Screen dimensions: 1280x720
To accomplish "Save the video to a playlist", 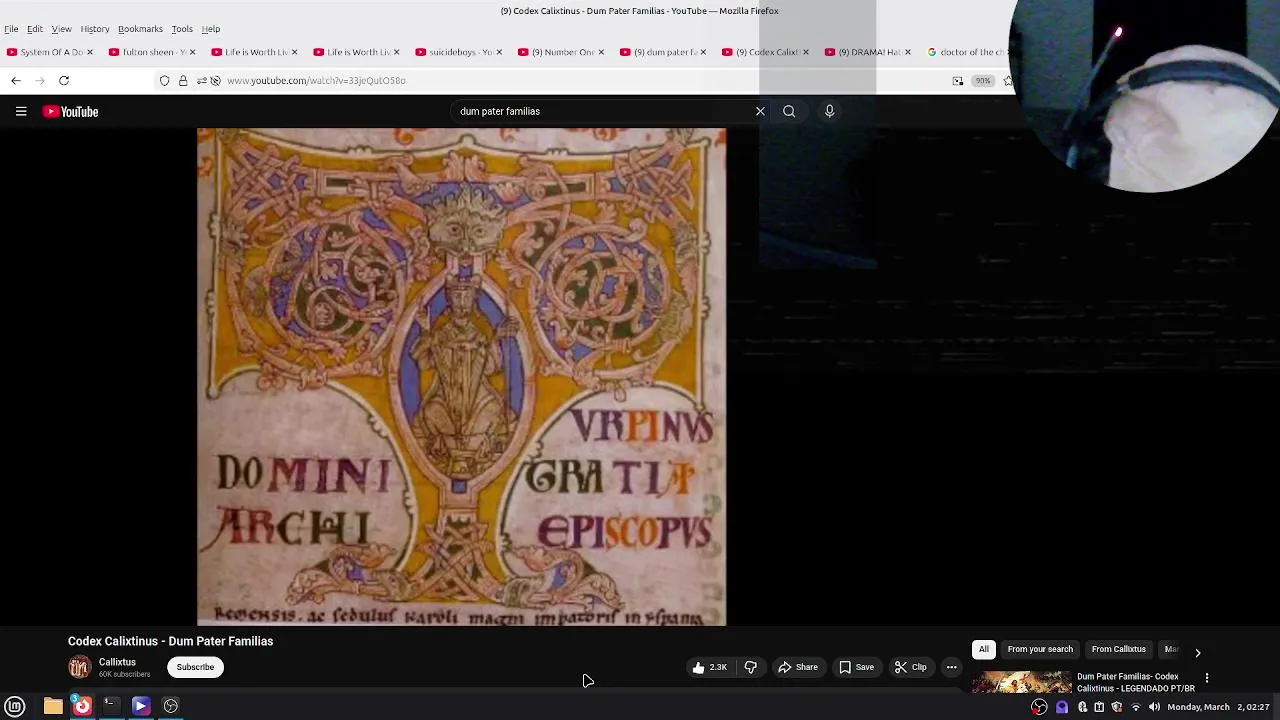I will tap(856, 667).
